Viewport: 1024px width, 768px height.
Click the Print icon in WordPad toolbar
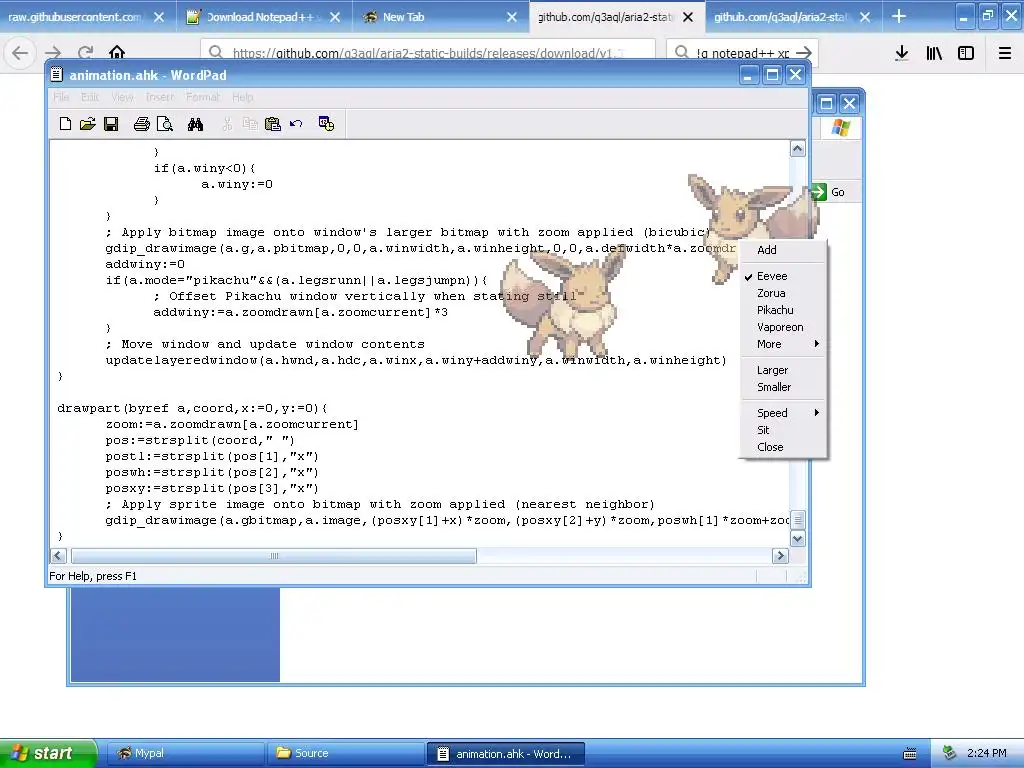pos(141,123)
